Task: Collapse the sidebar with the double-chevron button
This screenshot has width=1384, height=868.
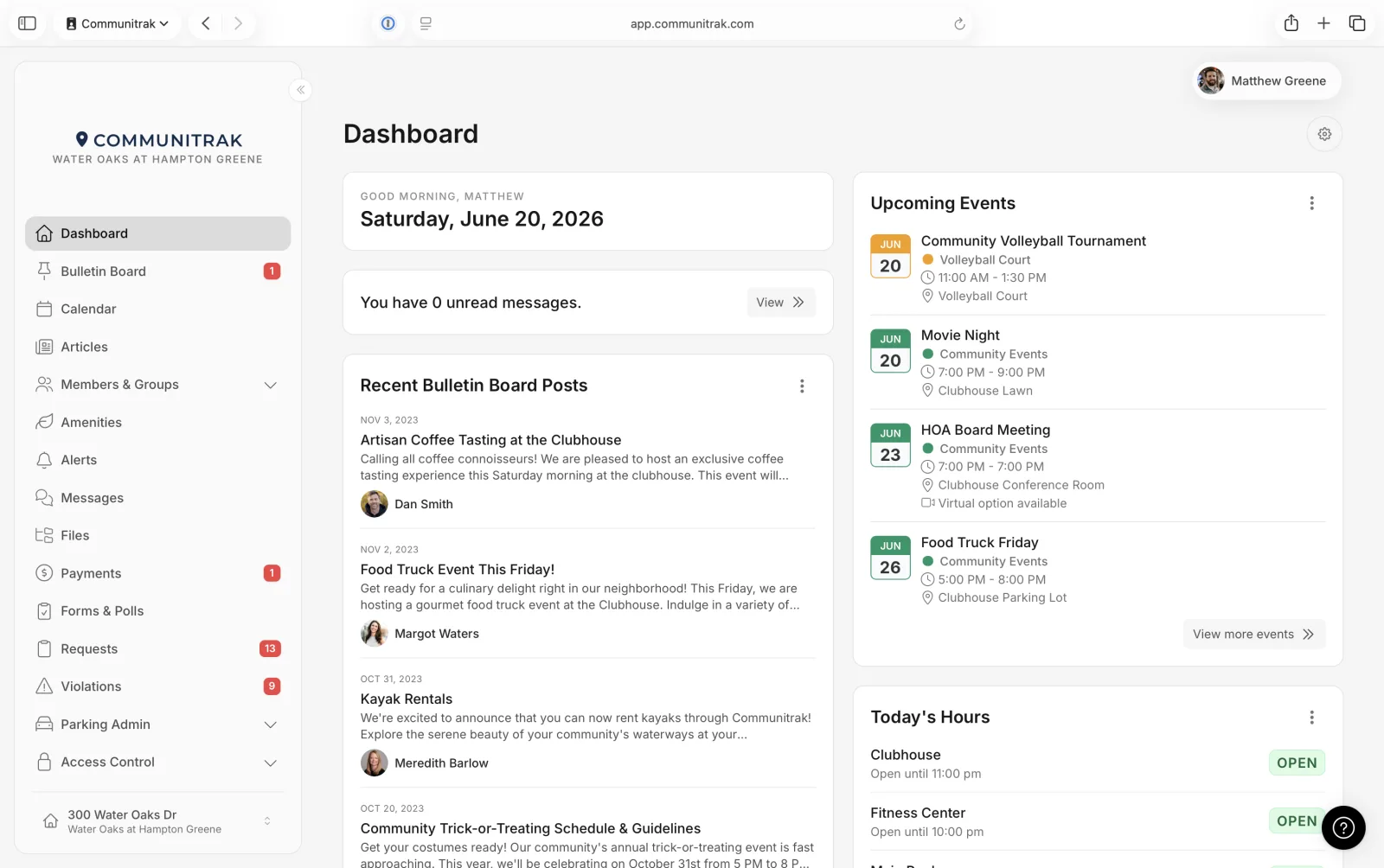Action: pyautogui.click(x=300, y=90)
